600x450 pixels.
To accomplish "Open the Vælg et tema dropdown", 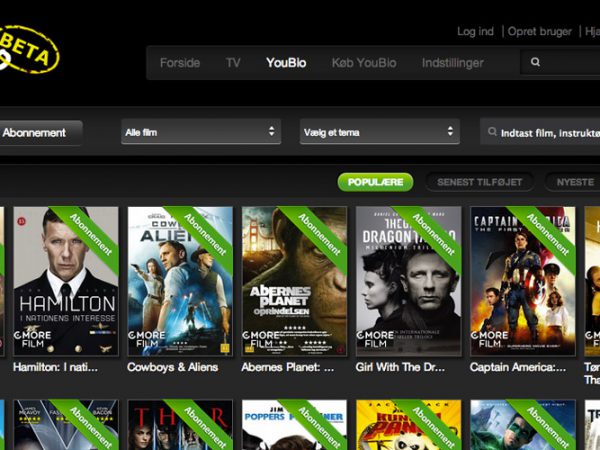I will 379,132.
